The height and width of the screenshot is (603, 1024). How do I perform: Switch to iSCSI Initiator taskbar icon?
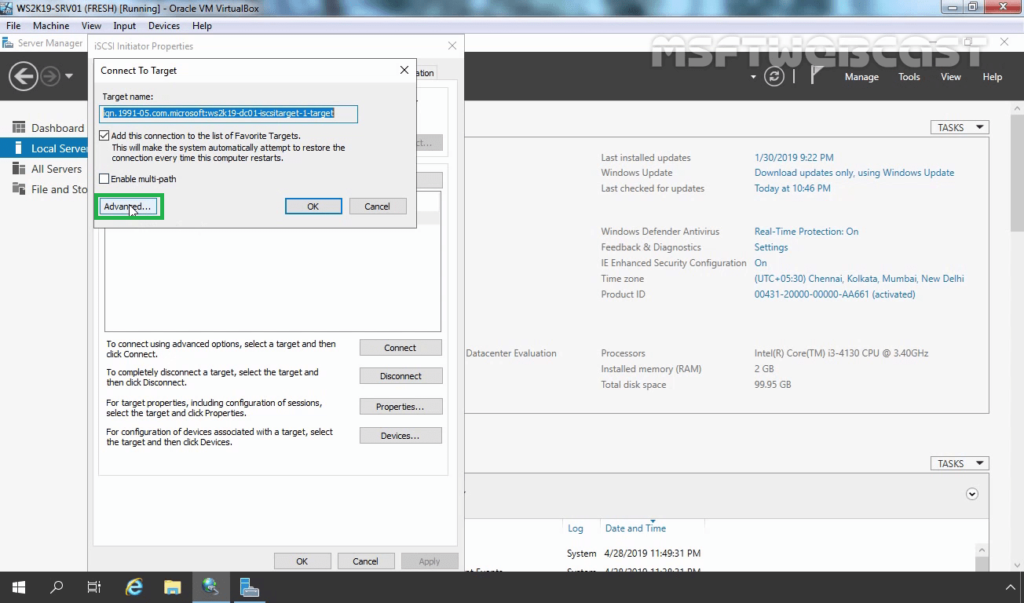[x=210, y=587]
